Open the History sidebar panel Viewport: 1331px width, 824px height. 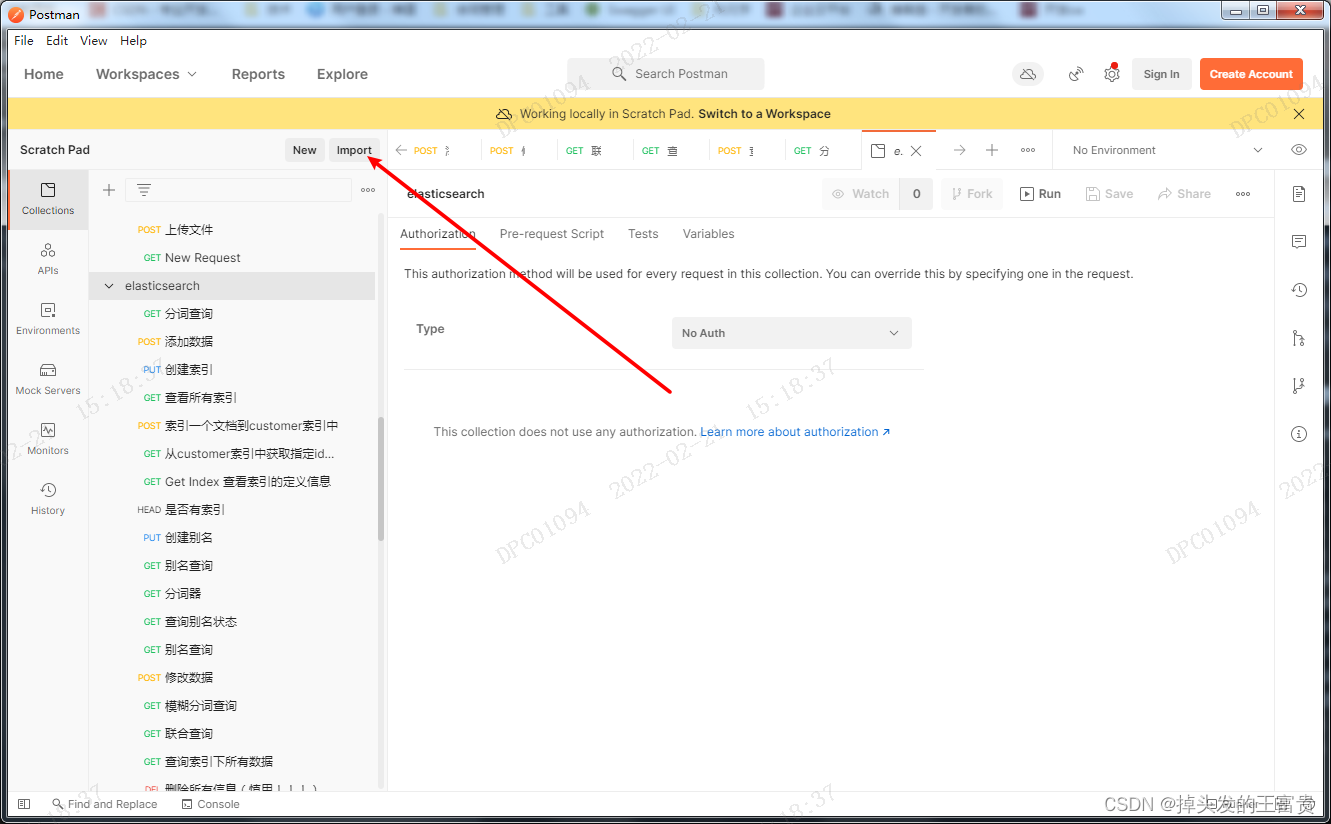(48, 499)
